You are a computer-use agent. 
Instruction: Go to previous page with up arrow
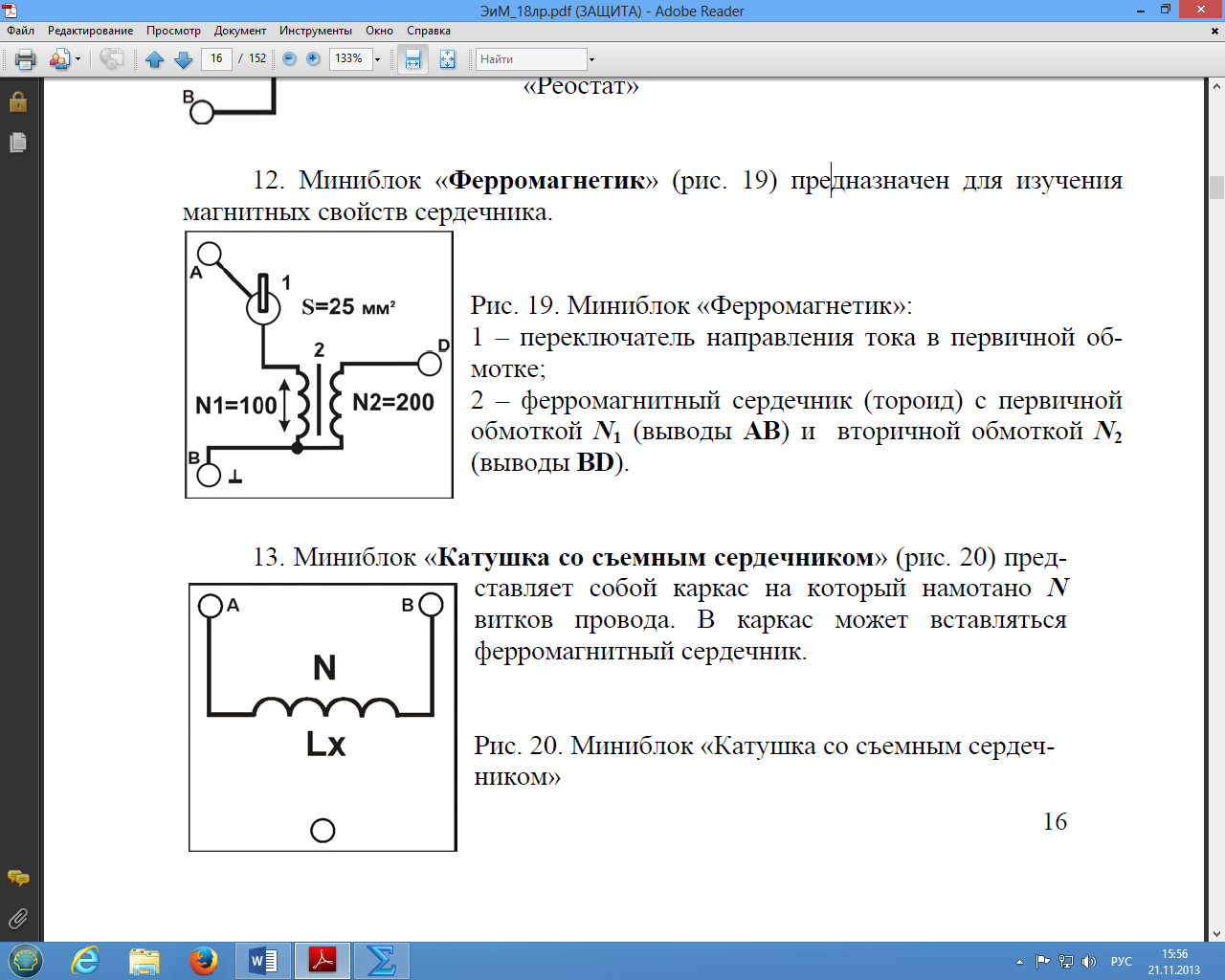pyautogui.click(x=155, y=59)
